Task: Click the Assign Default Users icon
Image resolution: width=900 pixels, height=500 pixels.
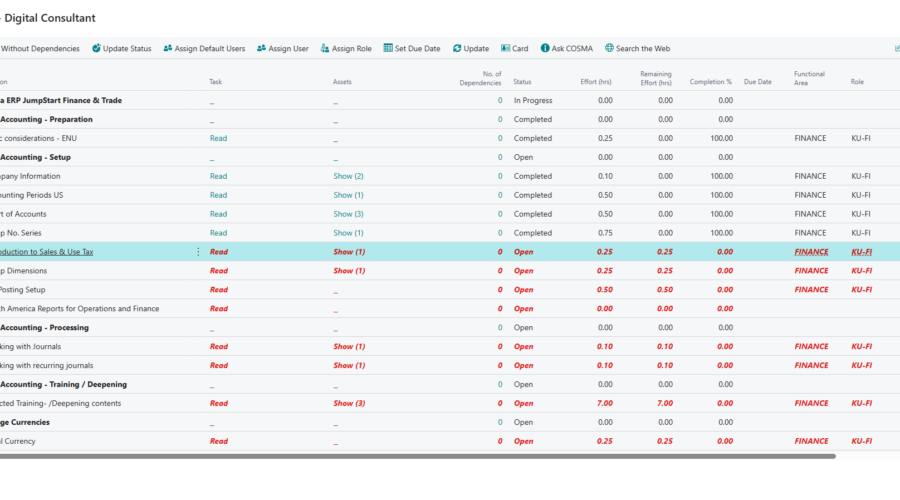Action: [168, 48]
